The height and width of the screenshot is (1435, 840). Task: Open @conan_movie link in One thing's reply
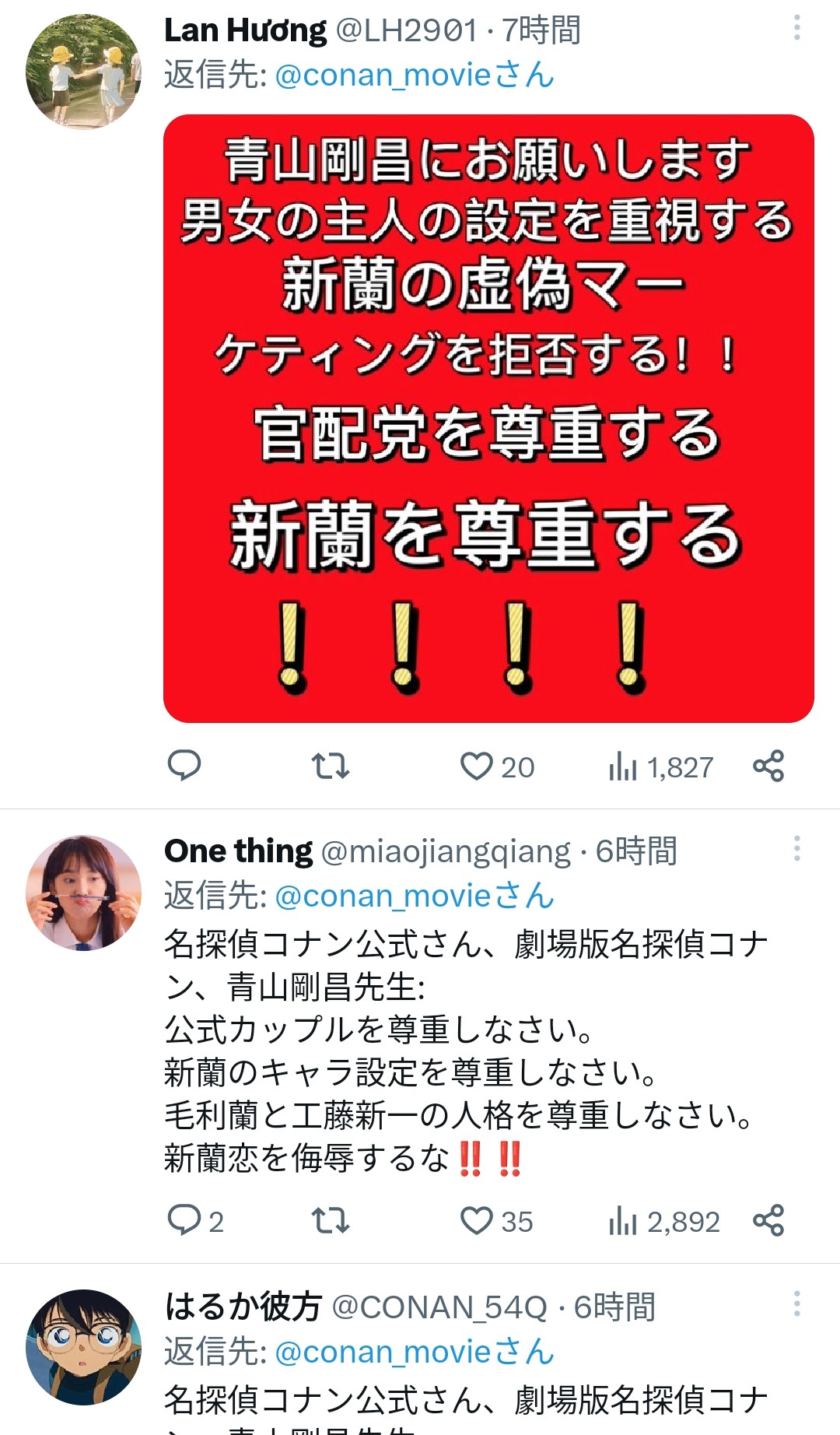point(415,896)
